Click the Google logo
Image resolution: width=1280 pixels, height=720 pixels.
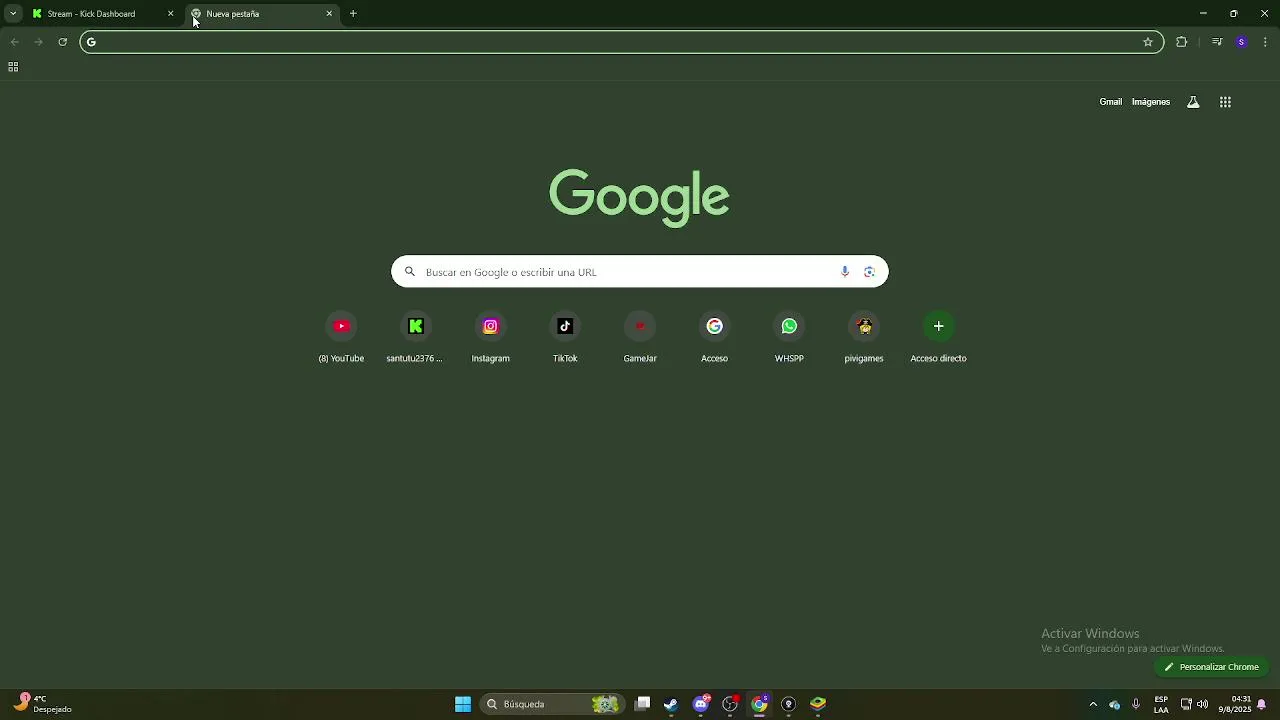pos(639,197)
